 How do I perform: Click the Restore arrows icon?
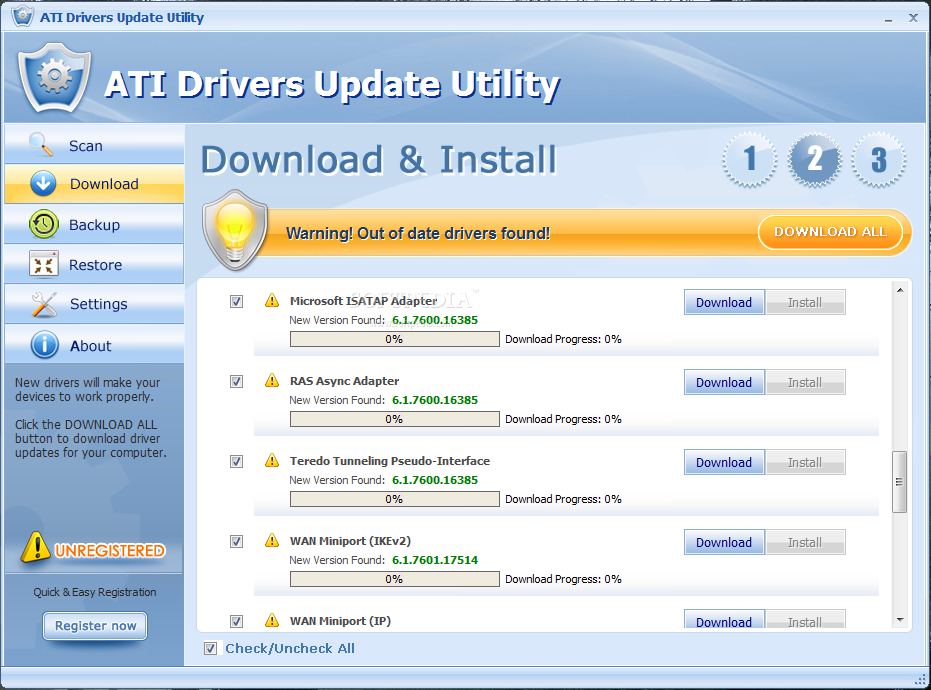pyautogui.click(x=43, y=264)
